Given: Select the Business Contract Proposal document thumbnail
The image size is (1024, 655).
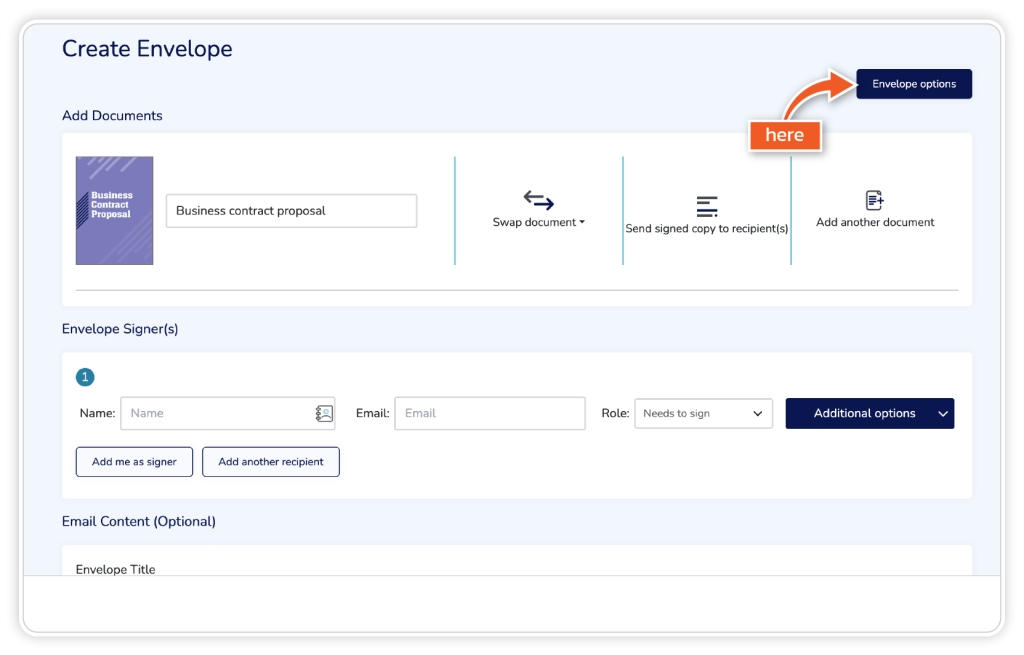Looking at the screenshot, I should [114, 210].
